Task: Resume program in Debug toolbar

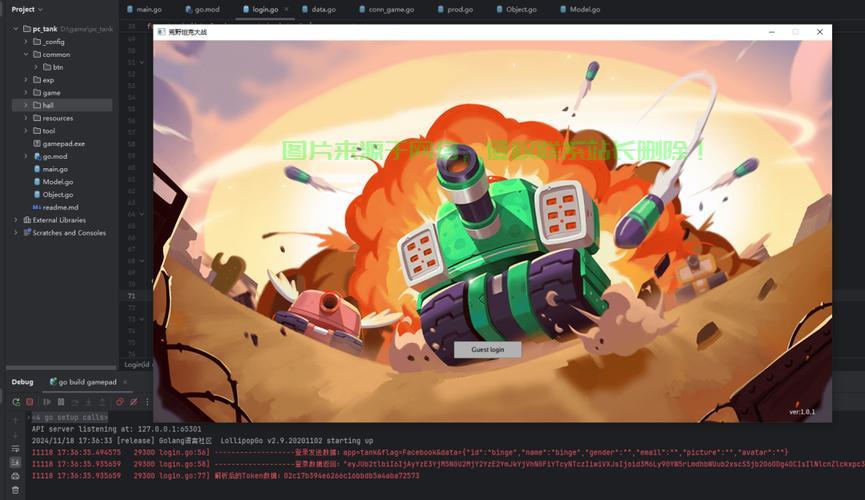Action: point(47,402)
